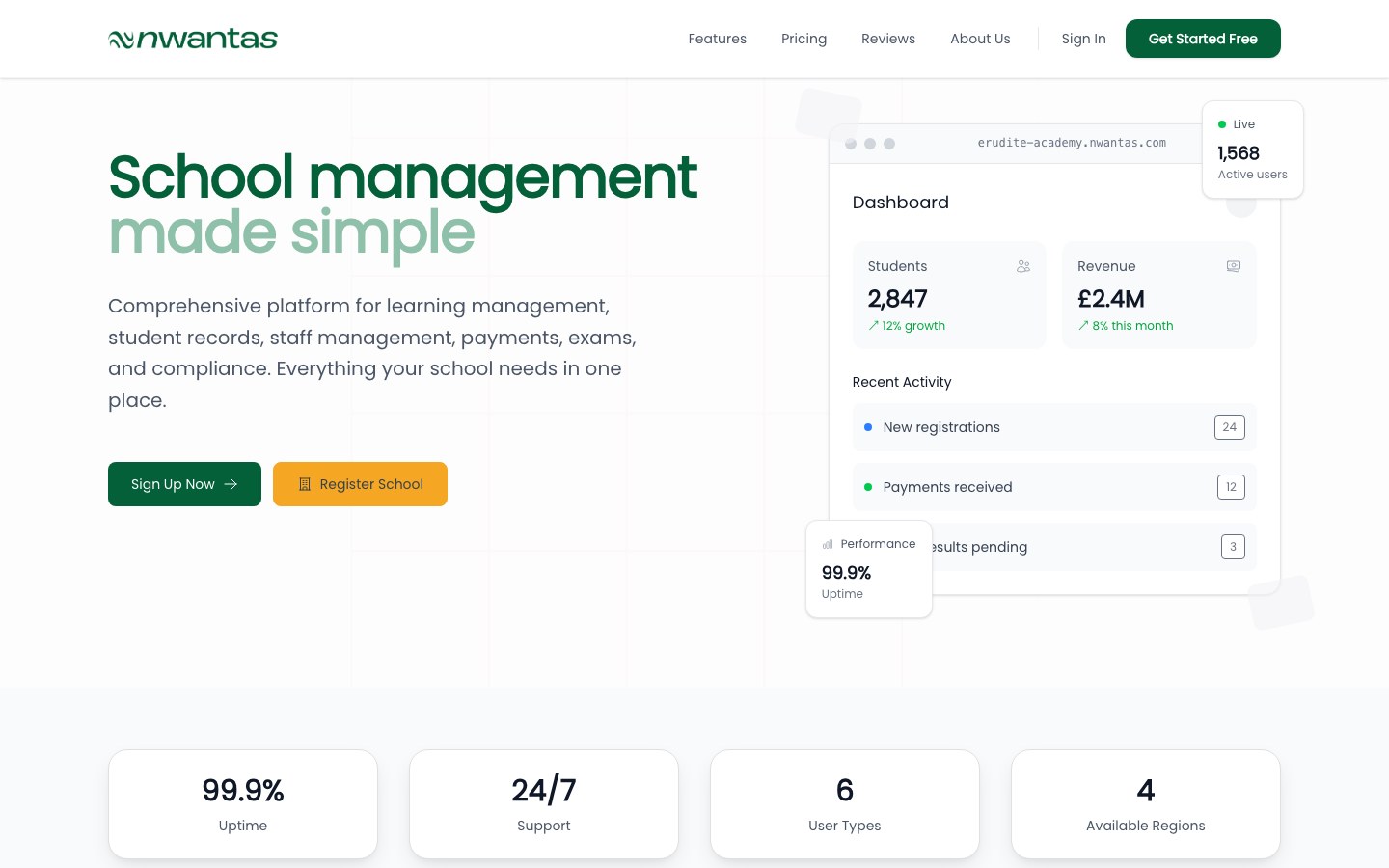Go to the Pricing page
This screenshot has height=868, width=1389.
(x=803, y=39)
